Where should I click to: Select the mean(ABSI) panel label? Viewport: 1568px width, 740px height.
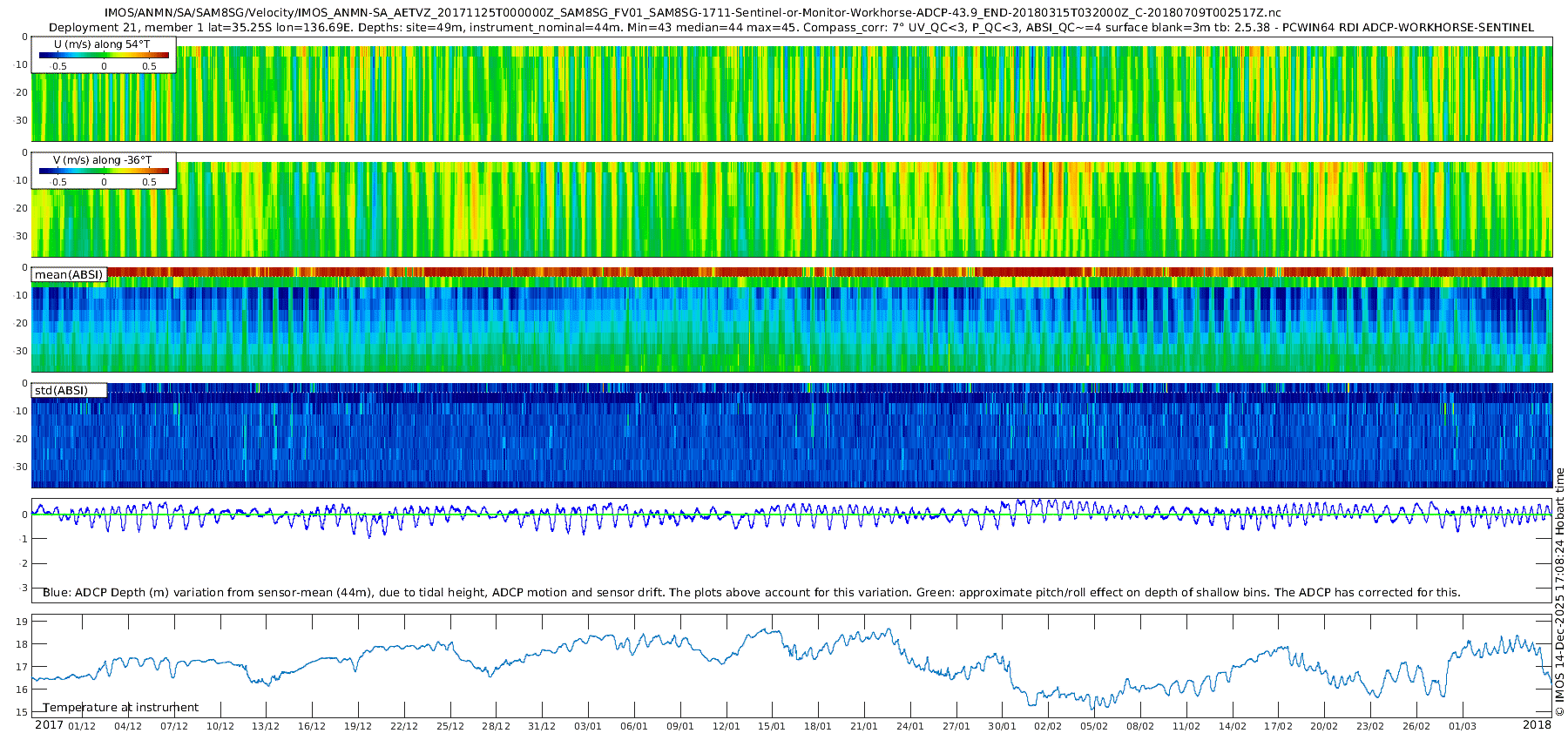[x=69, y=275]
